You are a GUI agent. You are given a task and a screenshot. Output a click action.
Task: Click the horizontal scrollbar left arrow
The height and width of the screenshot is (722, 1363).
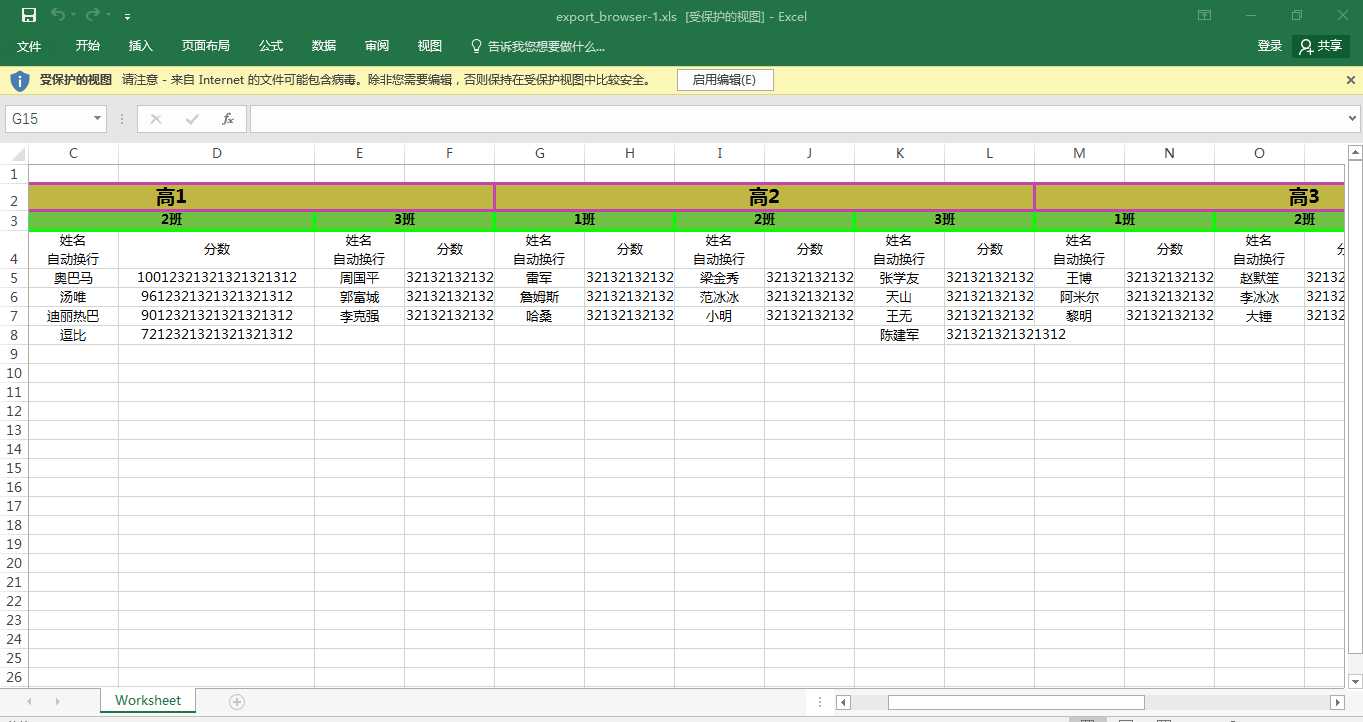tap(844, 702)
